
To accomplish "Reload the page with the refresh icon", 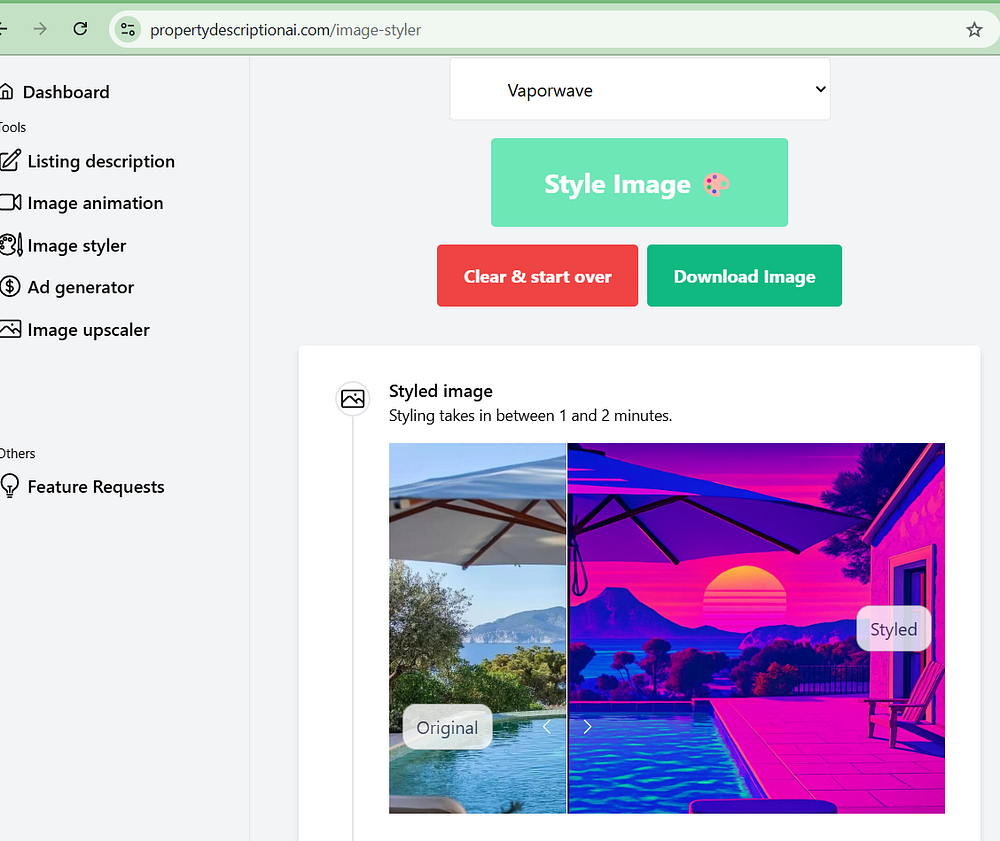I will click(80, 29).
